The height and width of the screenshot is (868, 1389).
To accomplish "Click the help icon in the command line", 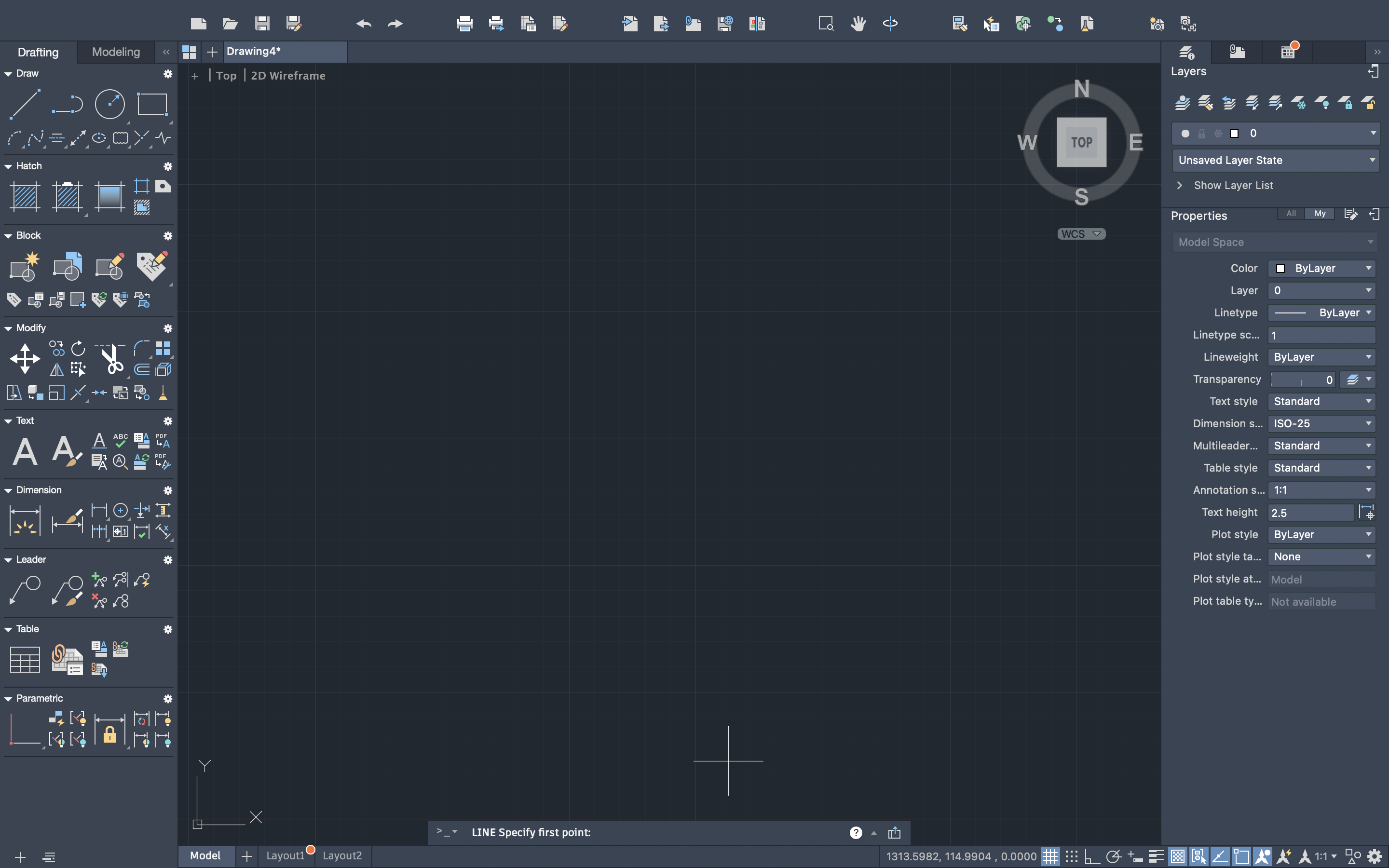I will (855, 832).
